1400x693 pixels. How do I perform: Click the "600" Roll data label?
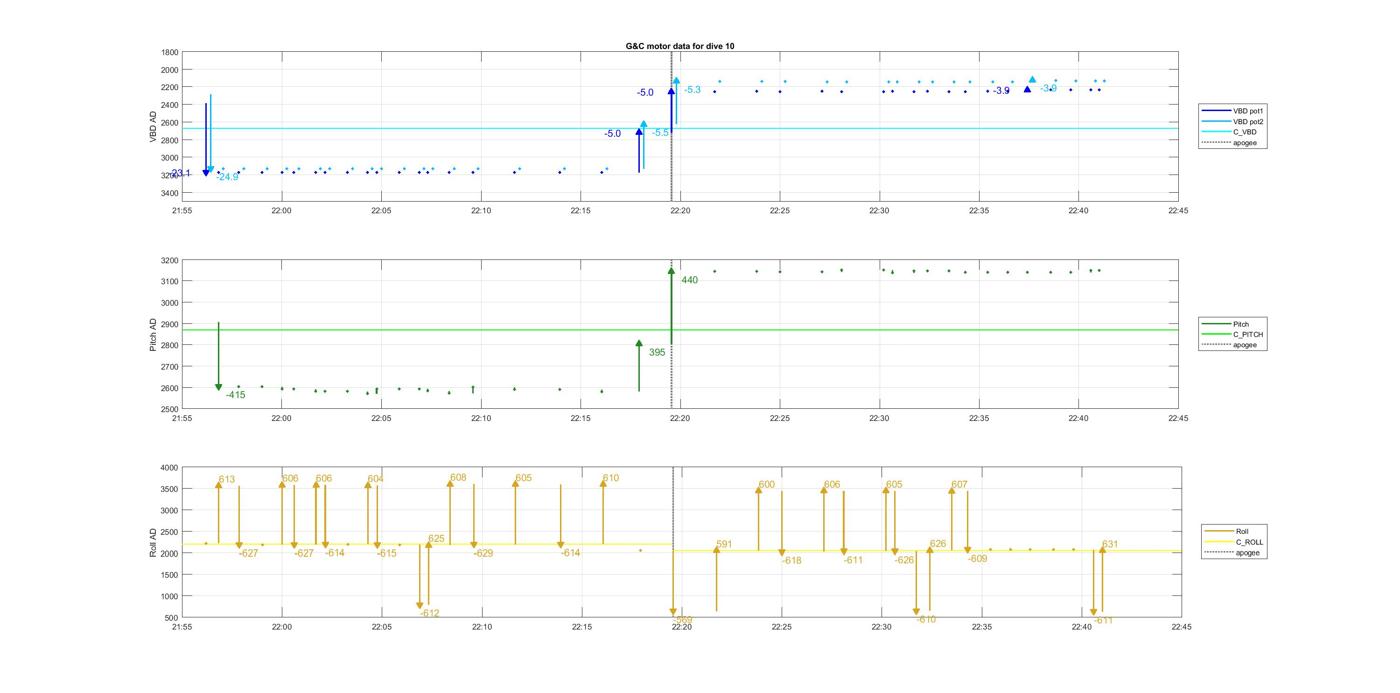point(767,484)
